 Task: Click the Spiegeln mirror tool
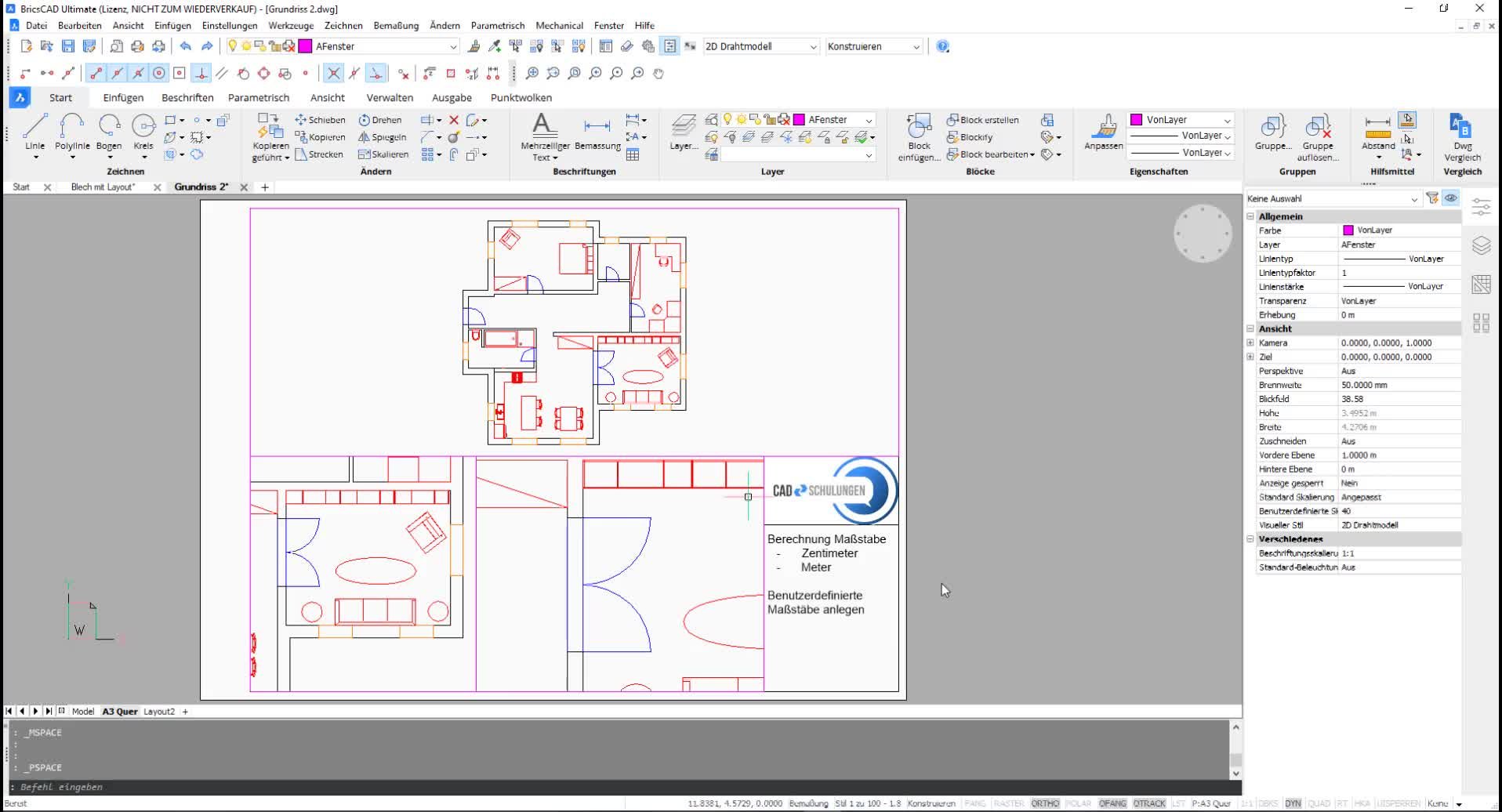tap(382, 137)
